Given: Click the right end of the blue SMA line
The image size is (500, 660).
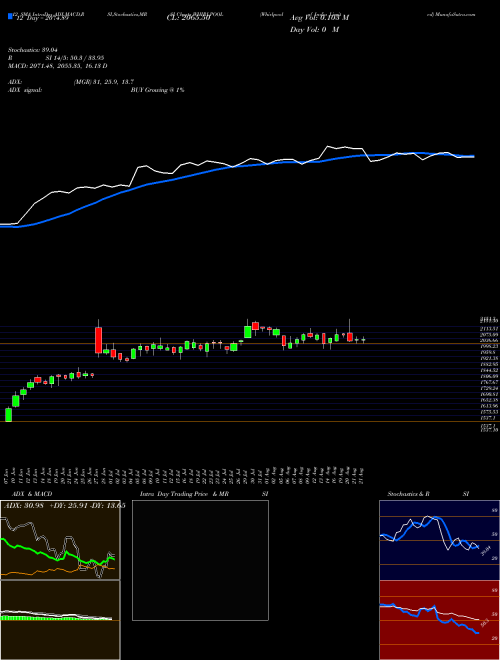Looking at the screenshot, I should [x=473, y=156].
